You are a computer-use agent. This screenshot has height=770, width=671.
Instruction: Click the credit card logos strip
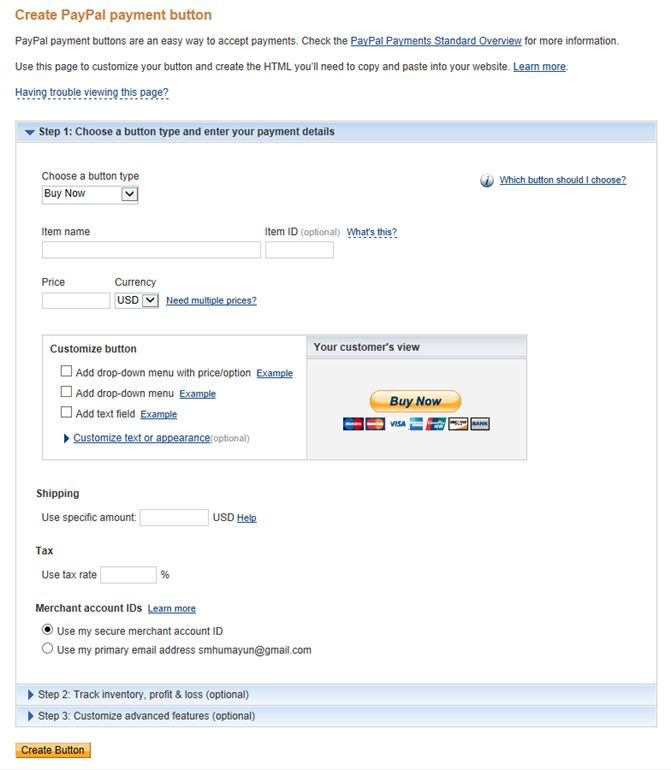click(x=415, y=424)
